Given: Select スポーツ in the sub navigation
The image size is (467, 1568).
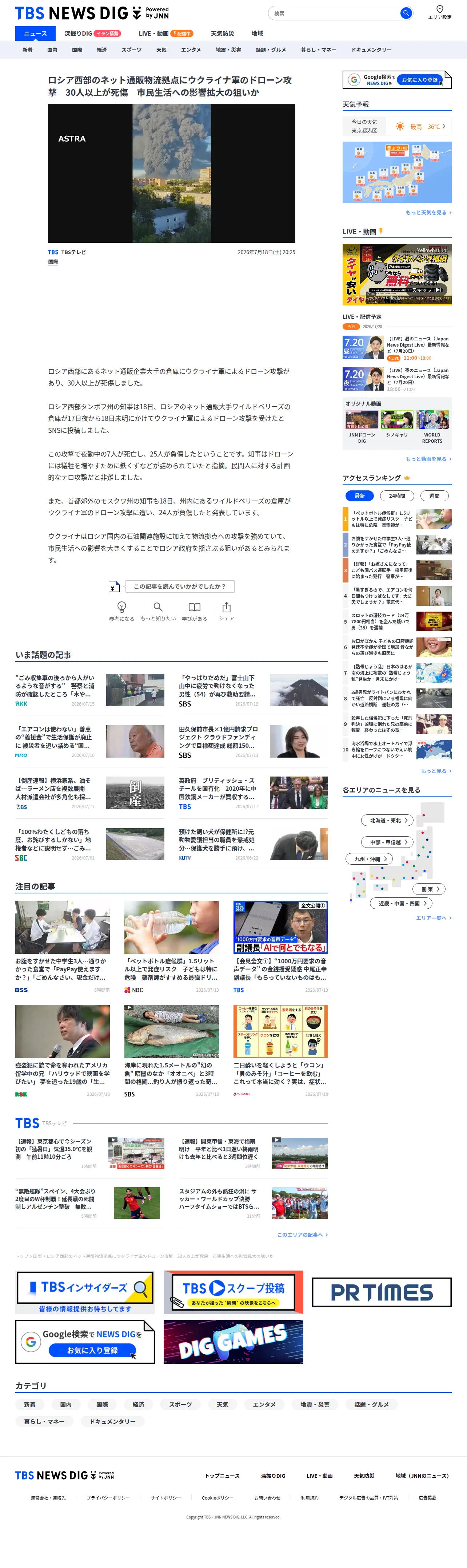Looking at the screenshot, I should (131, 50).
